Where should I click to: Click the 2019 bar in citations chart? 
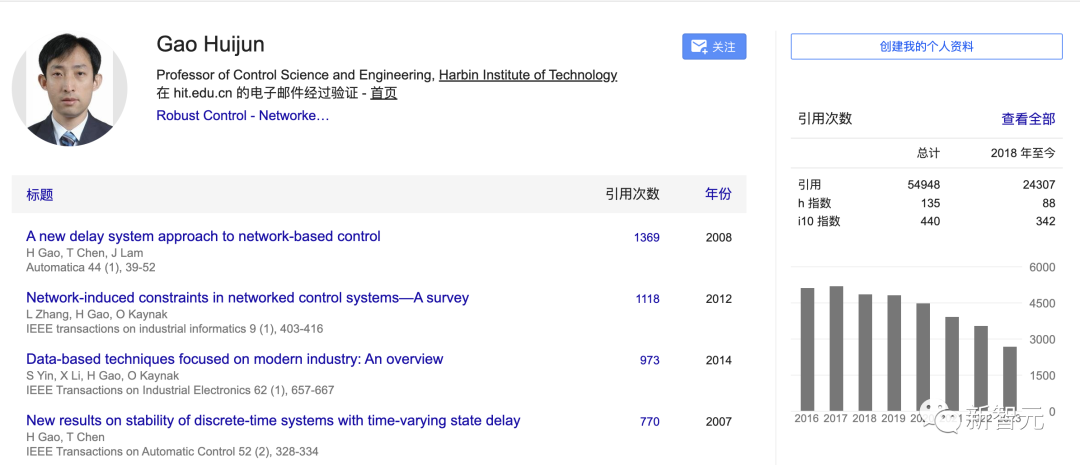point(894,353)
